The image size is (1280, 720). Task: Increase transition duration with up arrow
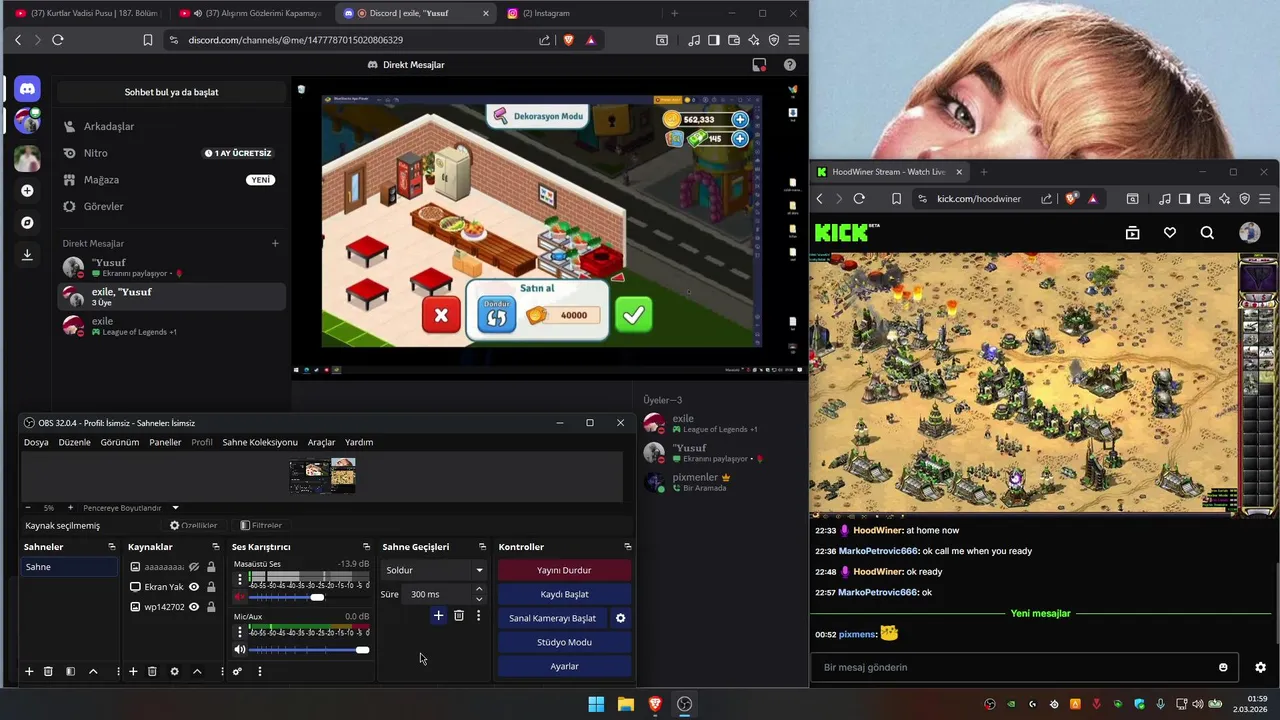479,590
